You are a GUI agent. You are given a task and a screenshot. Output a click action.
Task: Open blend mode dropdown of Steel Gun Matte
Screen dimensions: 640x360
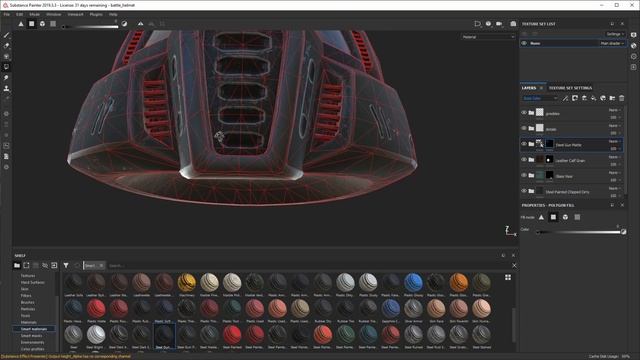point(615,141)
